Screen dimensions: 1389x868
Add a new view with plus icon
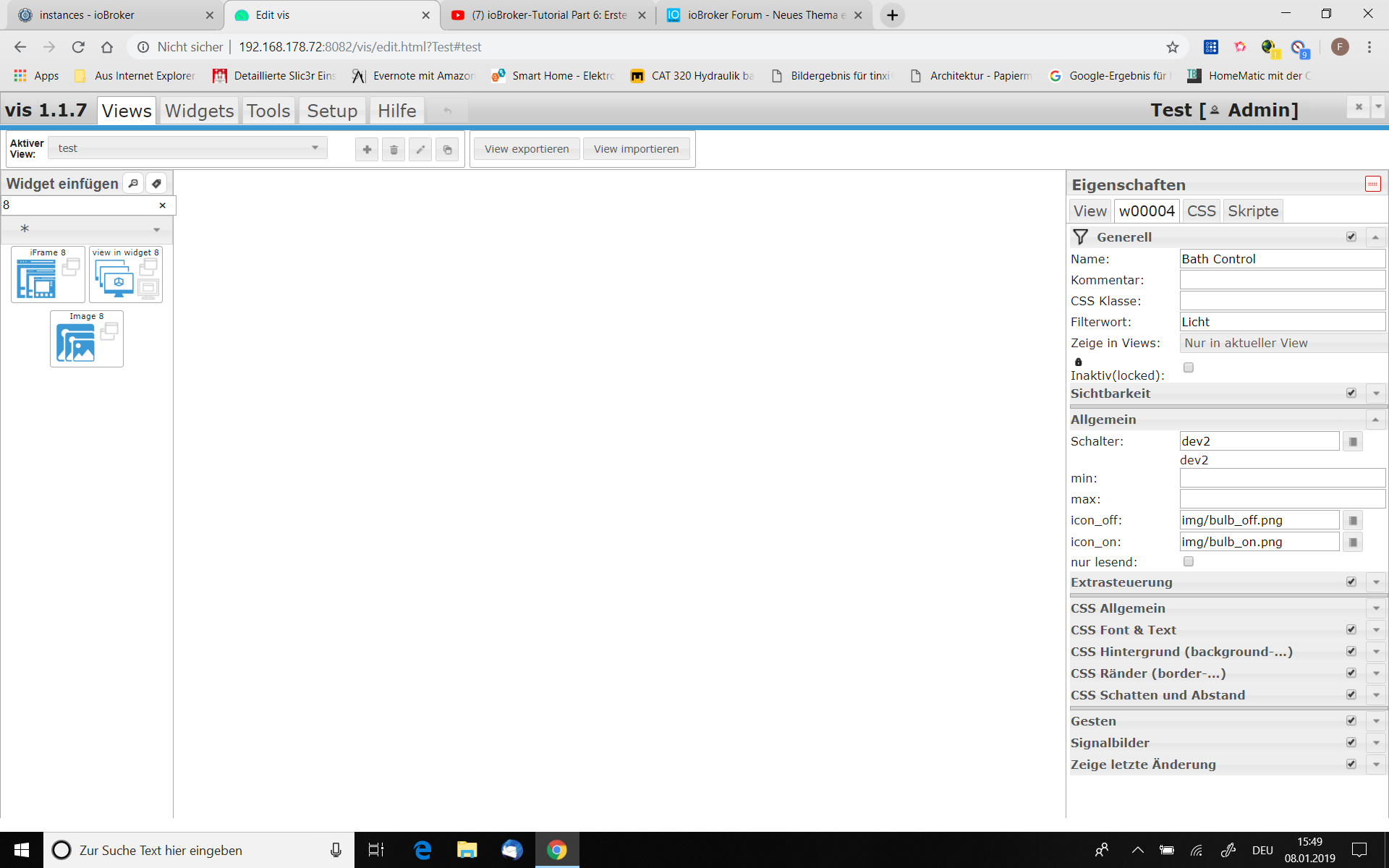click(367, 150)
